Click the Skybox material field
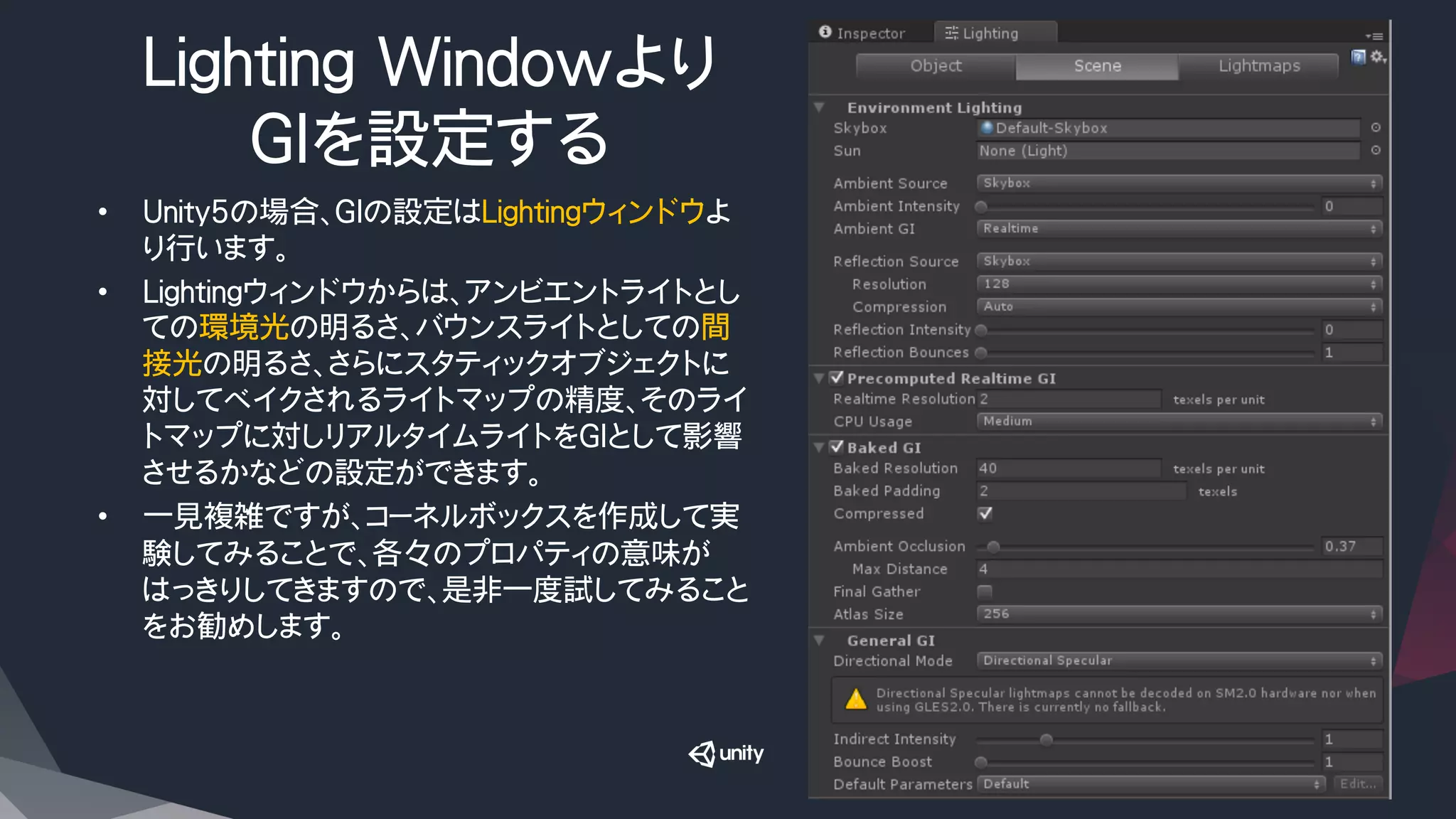This screenshot has width=1456, height=819. [1168, 128]
